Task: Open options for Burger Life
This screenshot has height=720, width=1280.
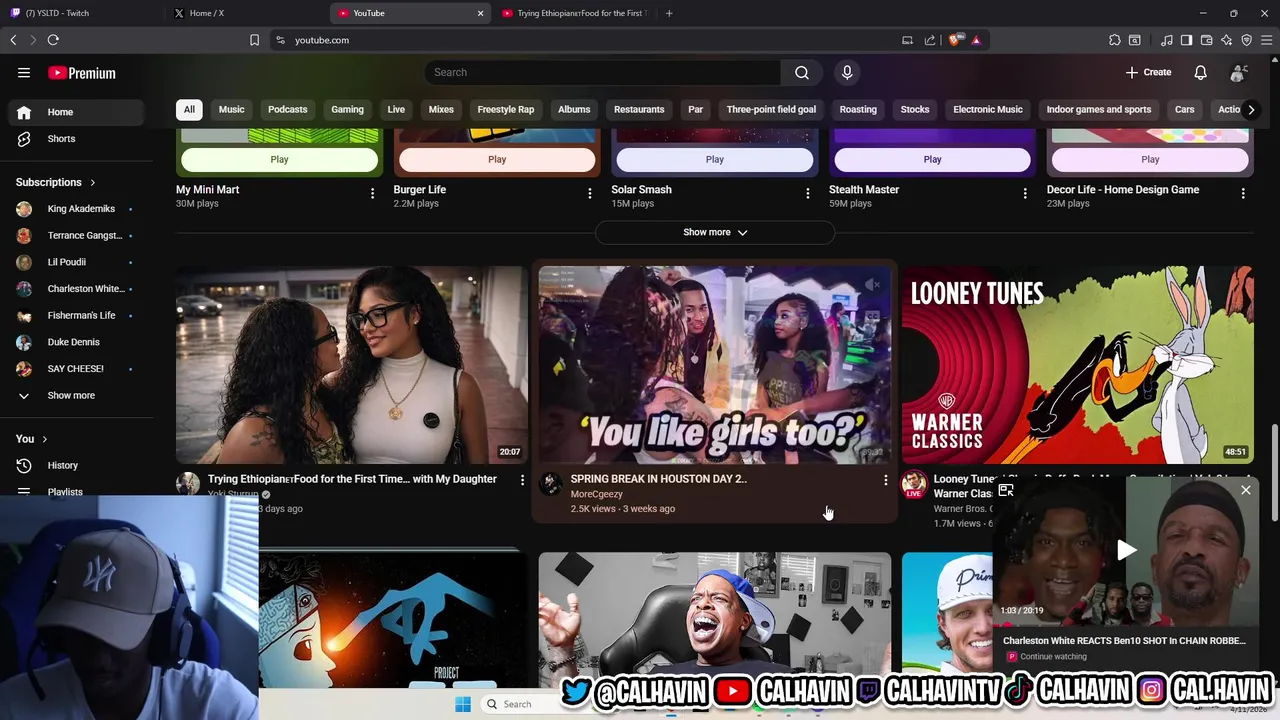Action: click(x=589, y=193)
